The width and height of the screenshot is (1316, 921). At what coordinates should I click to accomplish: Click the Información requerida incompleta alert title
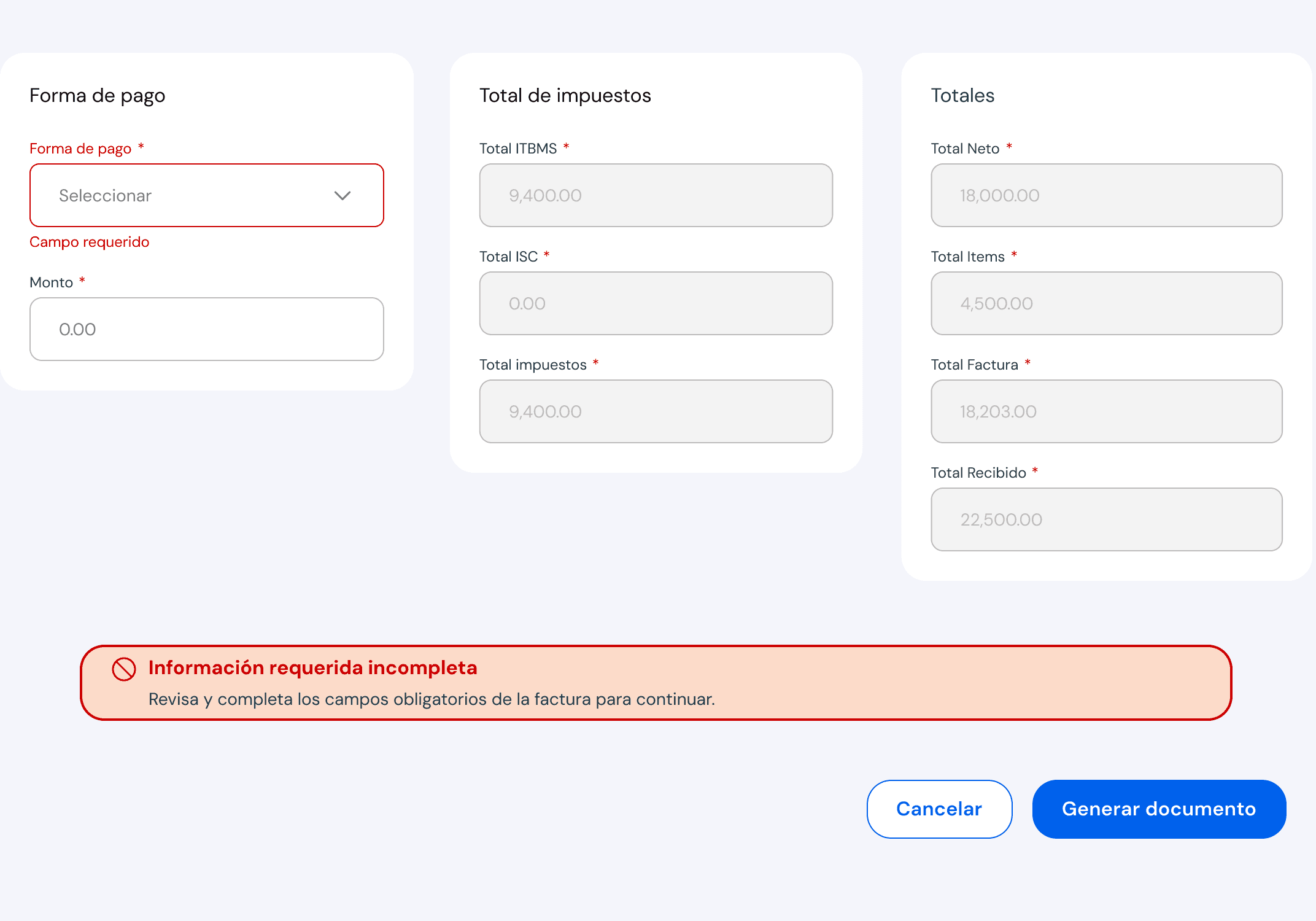pos(312,667)
